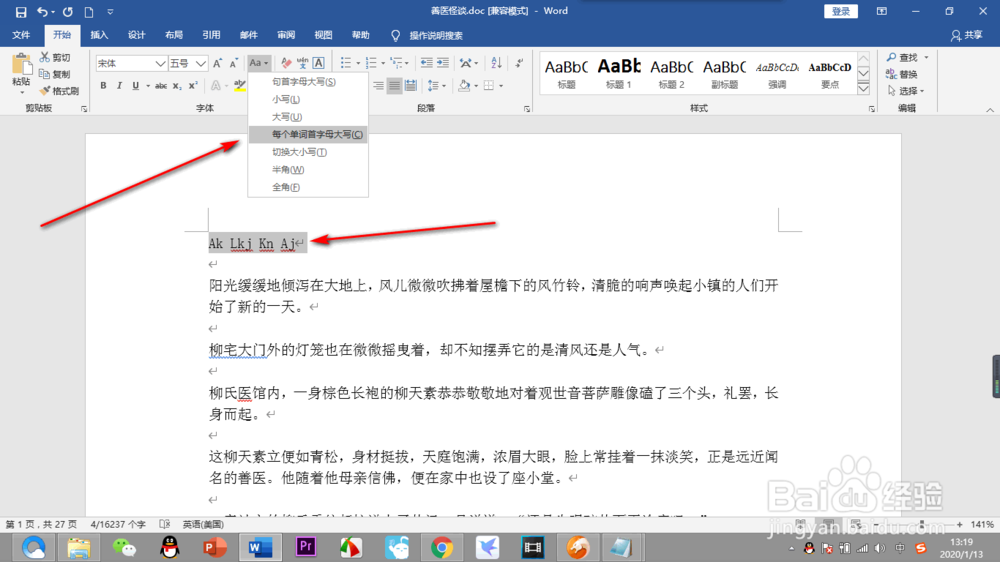Screen dimensions: 1000x562
Task: Activate the Format Painter 格式刷
Action: click(59, 91)
